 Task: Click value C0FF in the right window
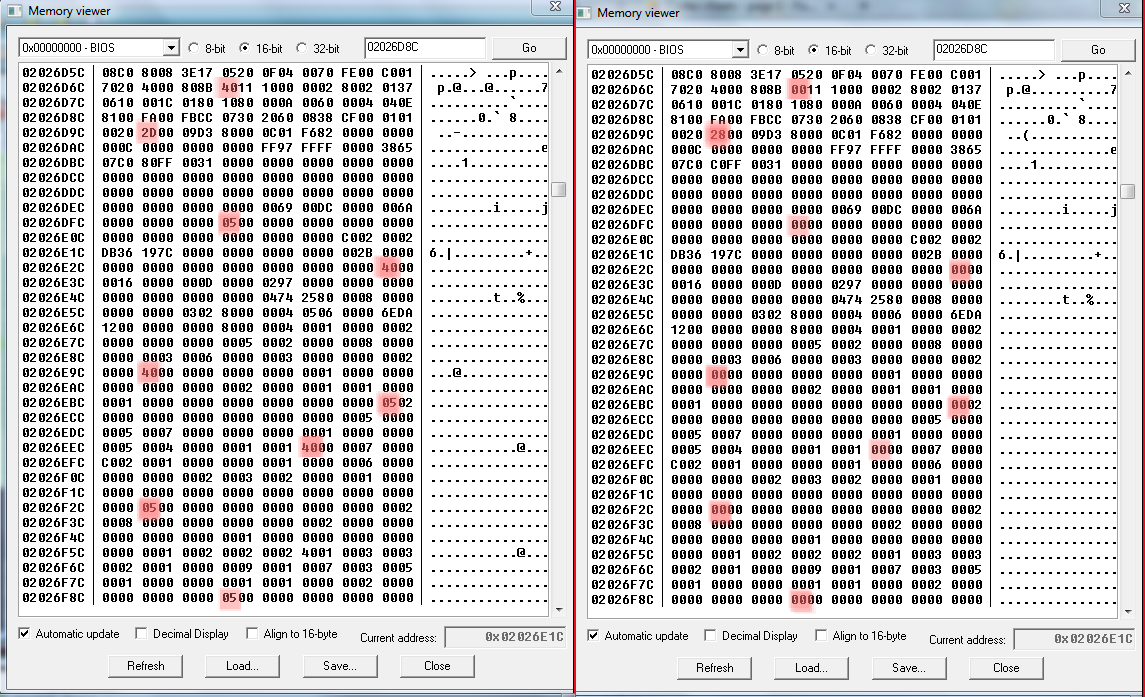tap(727, 164)
